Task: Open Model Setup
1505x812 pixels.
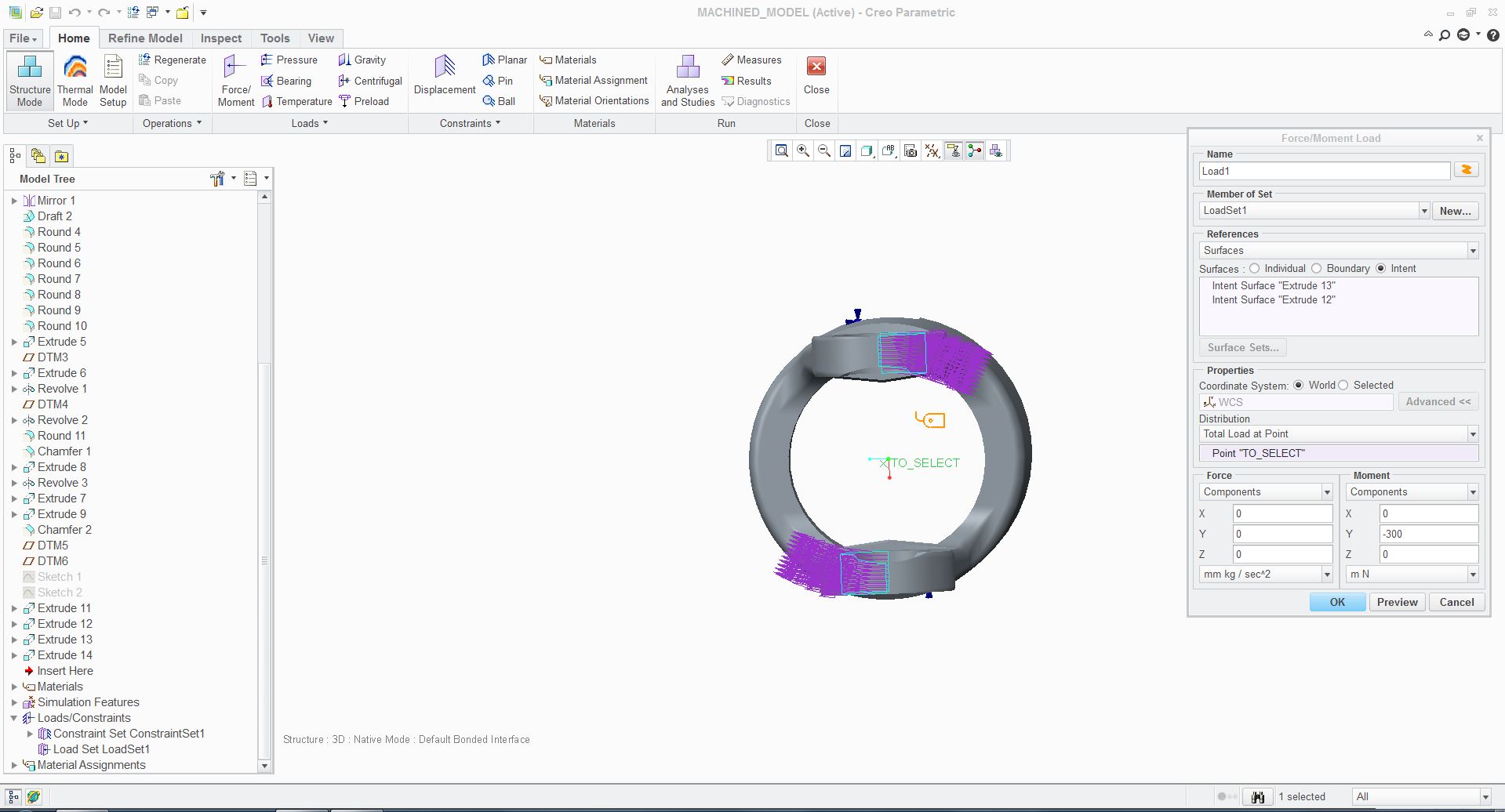Action: click(113, 81)
